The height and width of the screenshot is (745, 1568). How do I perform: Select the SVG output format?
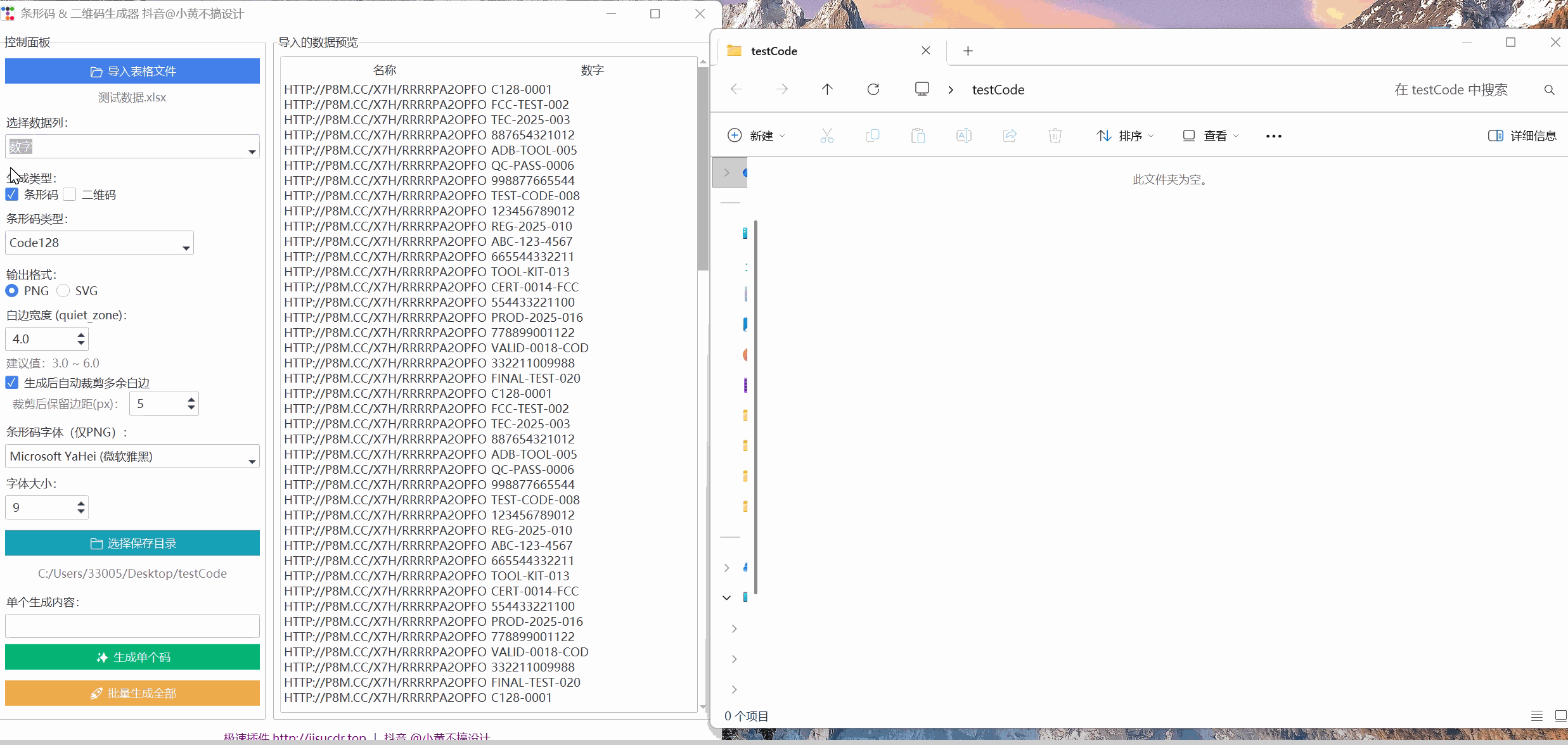(x=63, y=291)
